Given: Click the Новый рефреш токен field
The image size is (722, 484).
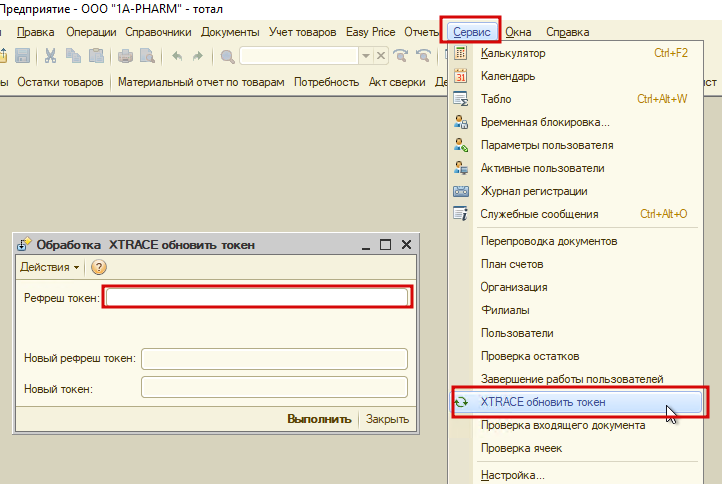Looking at the screenshot, I should point(274,359).
